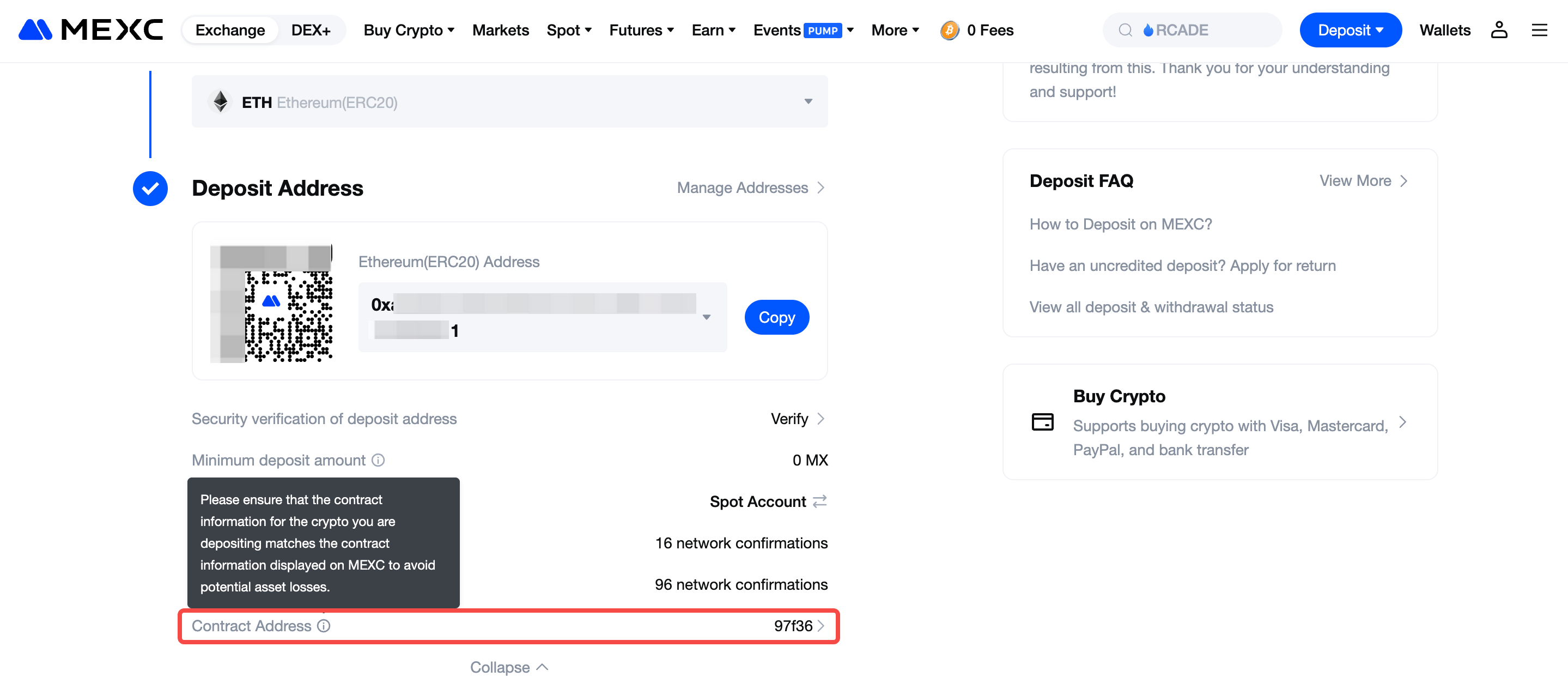Viewport: 1568px width, 689px height.
Task: Click the '96 network confirmations' value
Action: (x=741, y=584)
